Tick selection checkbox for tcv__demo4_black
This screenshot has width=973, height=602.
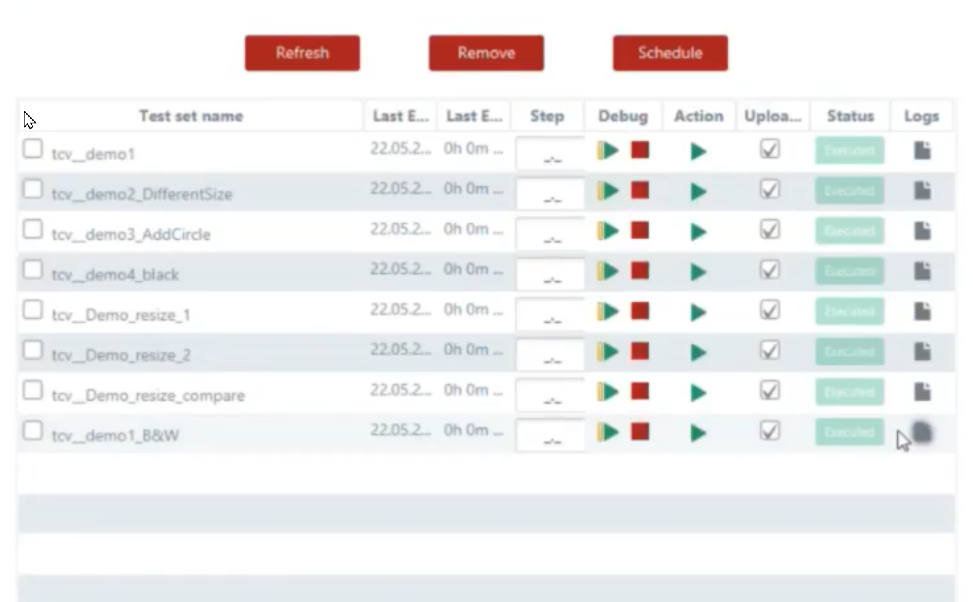33,270
